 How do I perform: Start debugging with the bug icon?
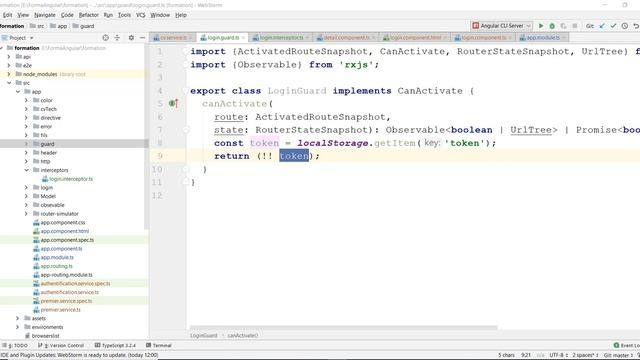tap(552, 26)
